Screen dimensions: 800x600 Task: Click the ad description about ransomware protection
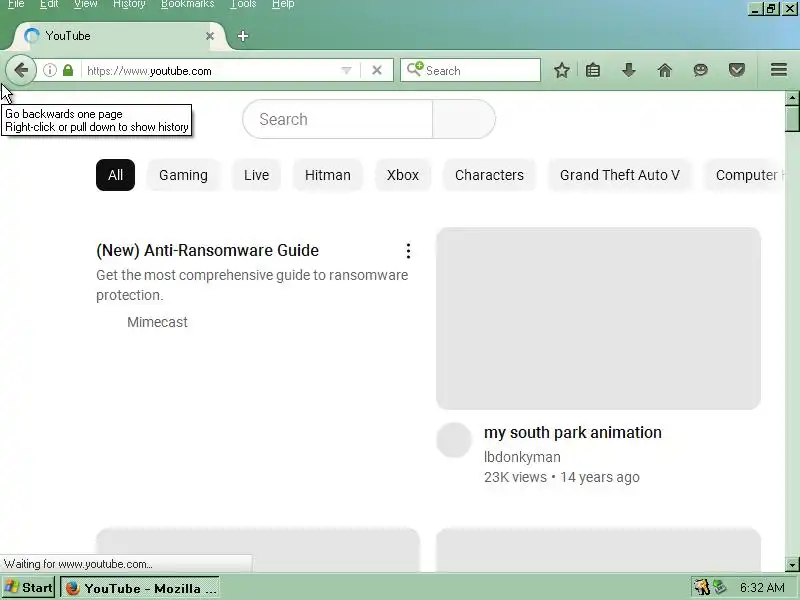pos(252,285)
